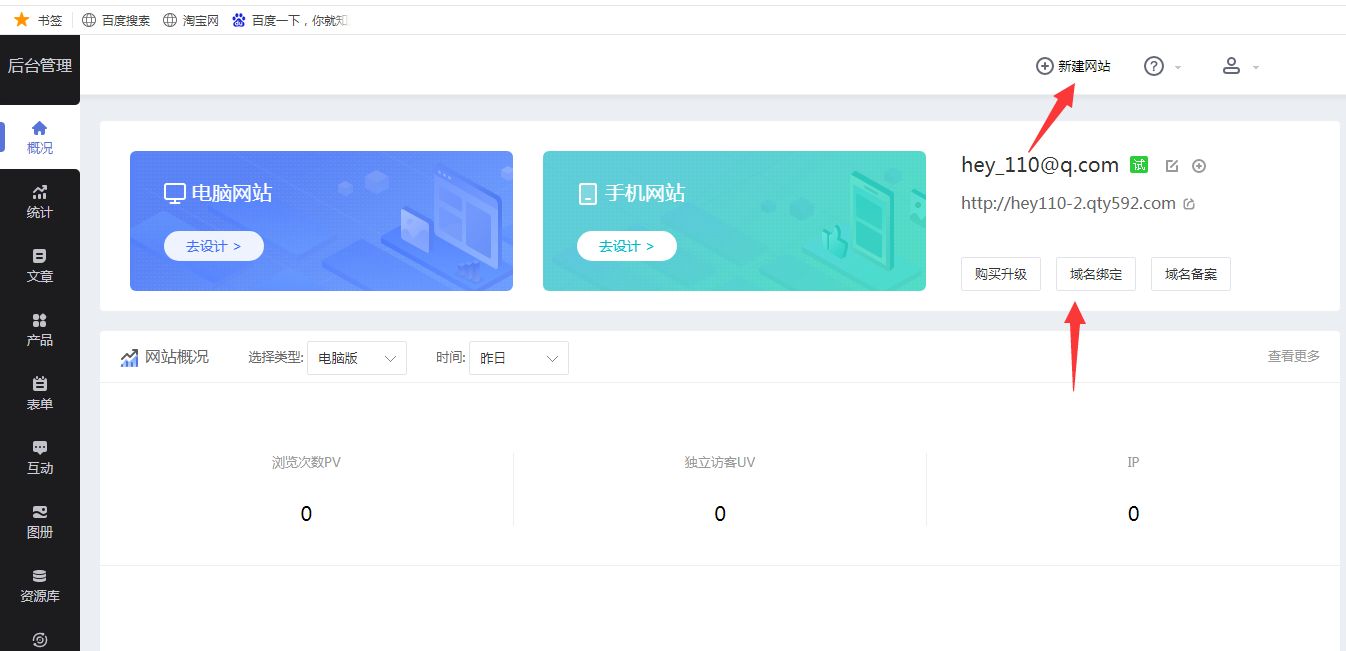
Task: Open the 表单 forms section
Action: coord(40,393)
